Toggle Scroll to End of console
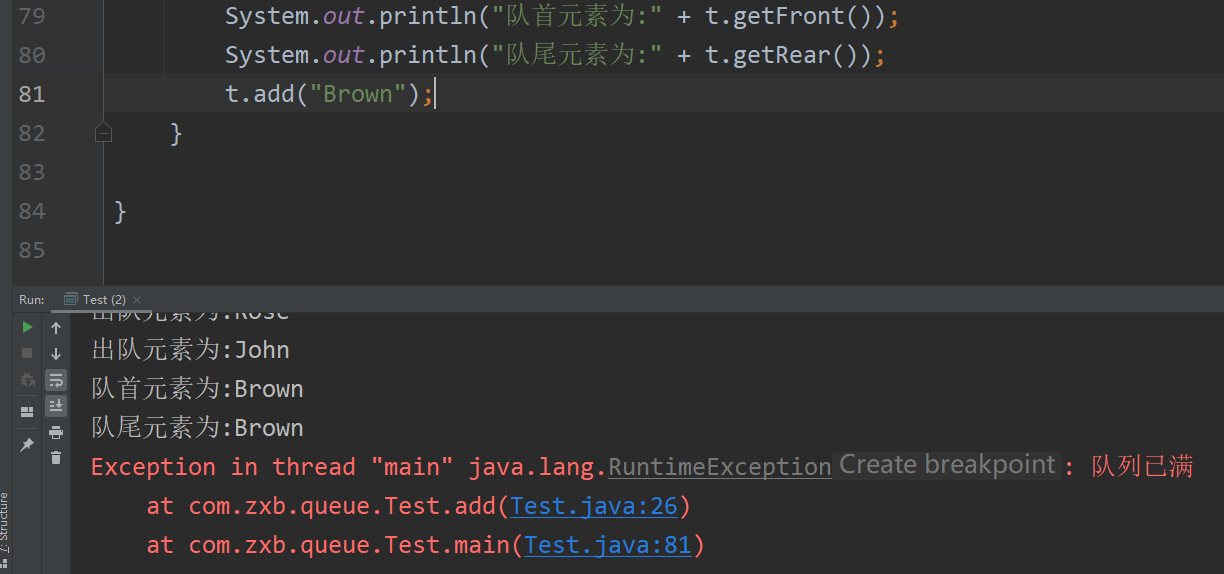The width and height of the screenshot is (1224, 574). 56,405
